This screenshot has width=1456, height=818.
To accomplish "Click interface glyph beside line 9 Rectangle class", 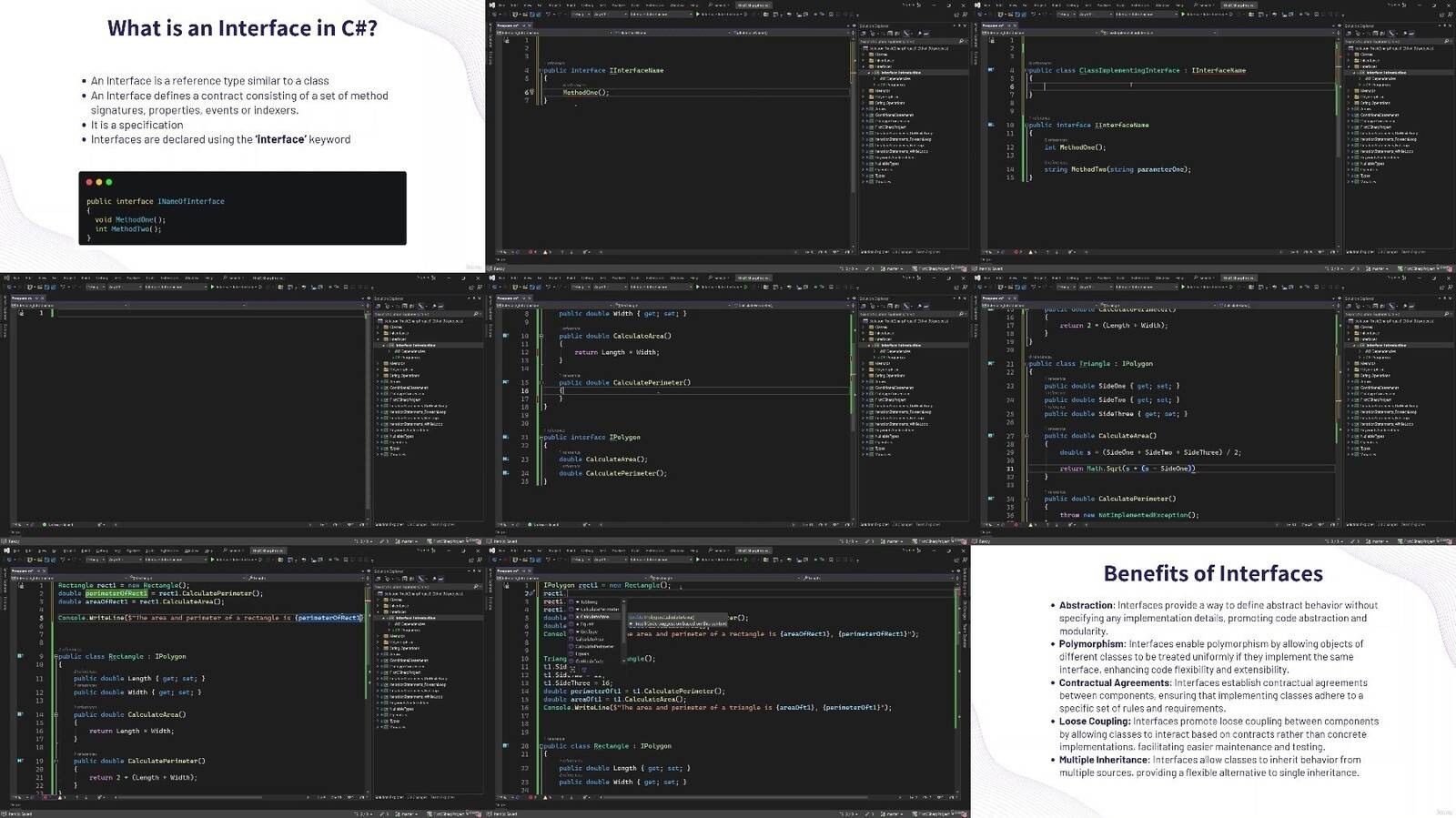I will coord(20,656).
